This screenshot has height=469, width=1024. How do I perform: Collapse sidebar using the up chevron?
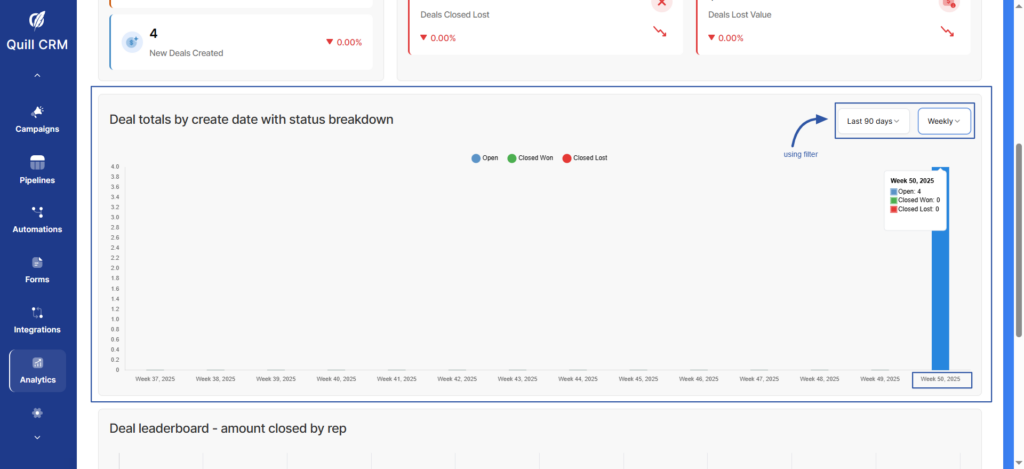37,76
